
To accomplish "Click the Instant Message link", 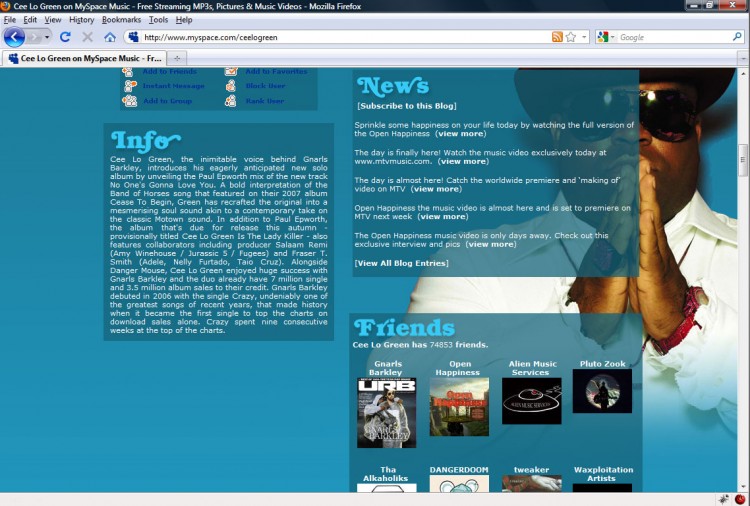I will (x=174, y=86).
